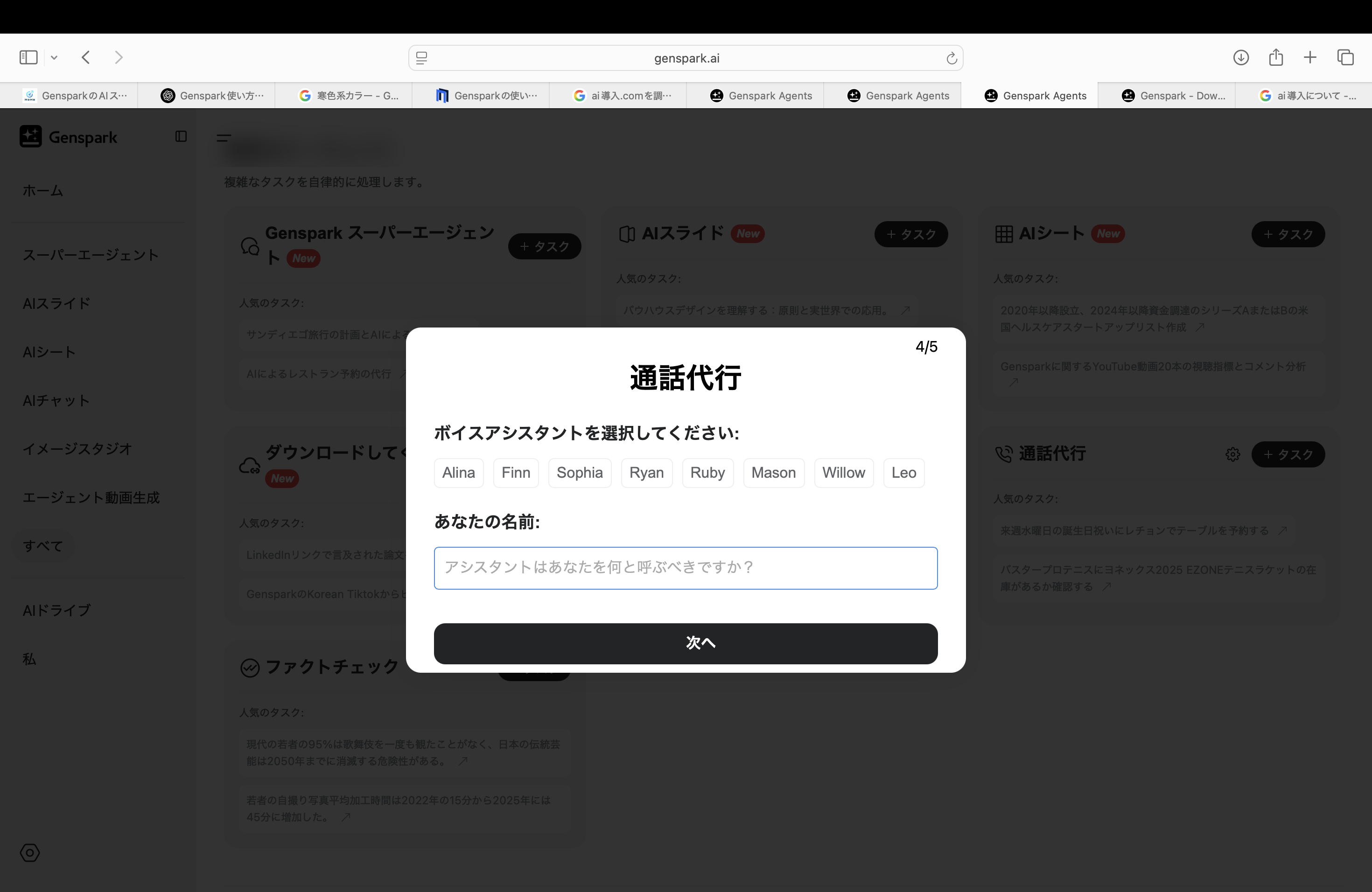
Task: Open AIチャット in sidebar
Action: (56, 400)
